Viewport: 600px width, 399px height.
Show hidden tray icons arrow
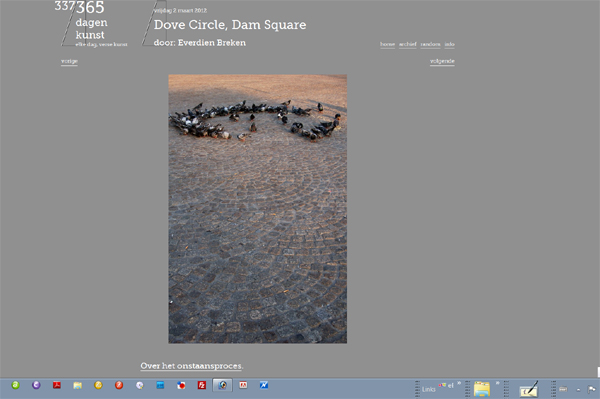click(x=578, y=390)
